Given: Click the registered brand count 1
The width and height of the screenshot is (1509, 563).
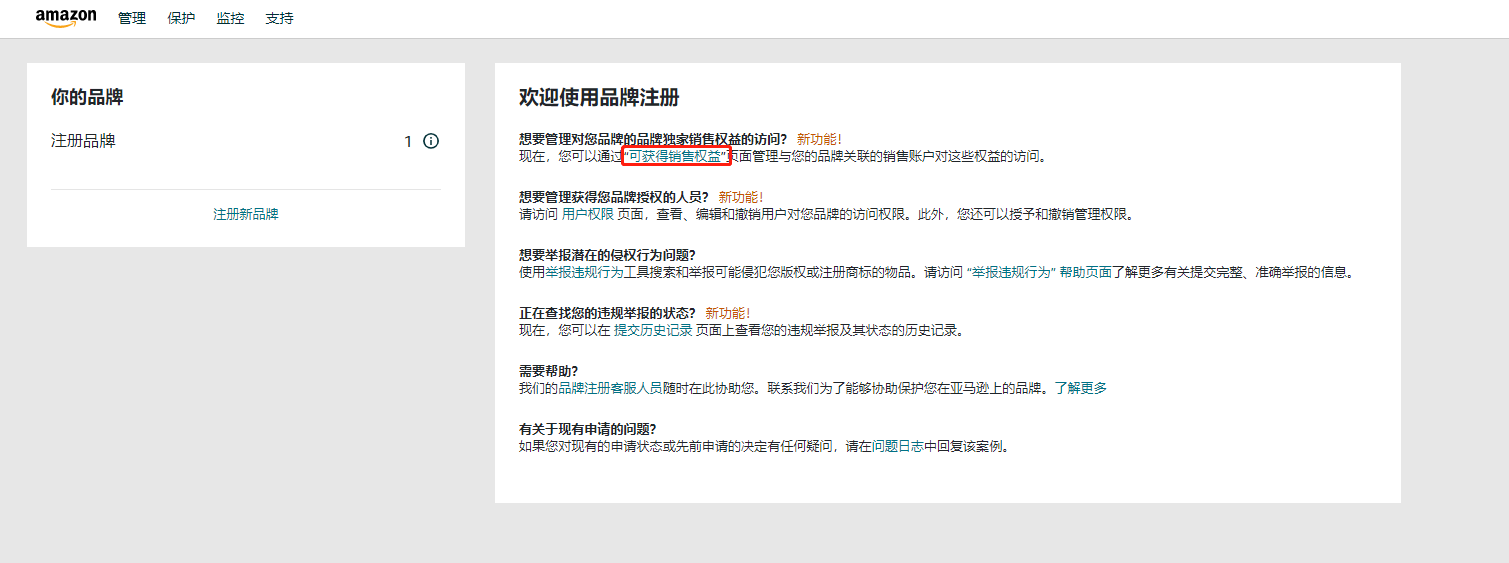Looking at the screenshot, I should point(408,141).
